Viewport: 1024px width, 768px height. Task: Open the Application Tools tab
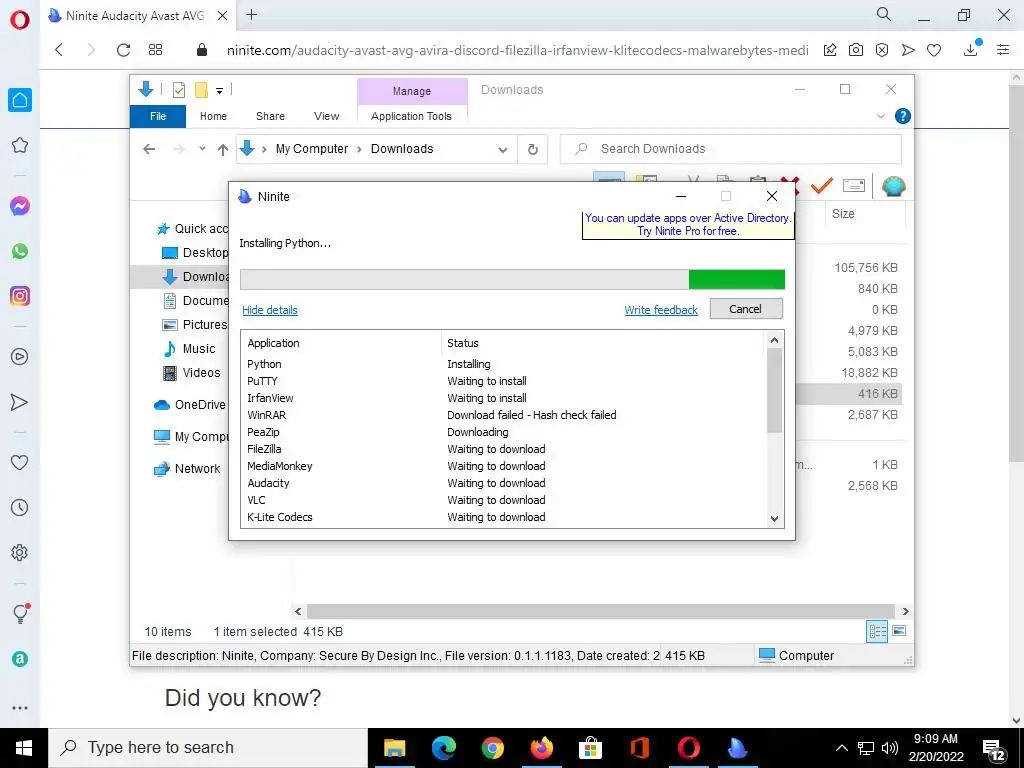tap(411, 116)
